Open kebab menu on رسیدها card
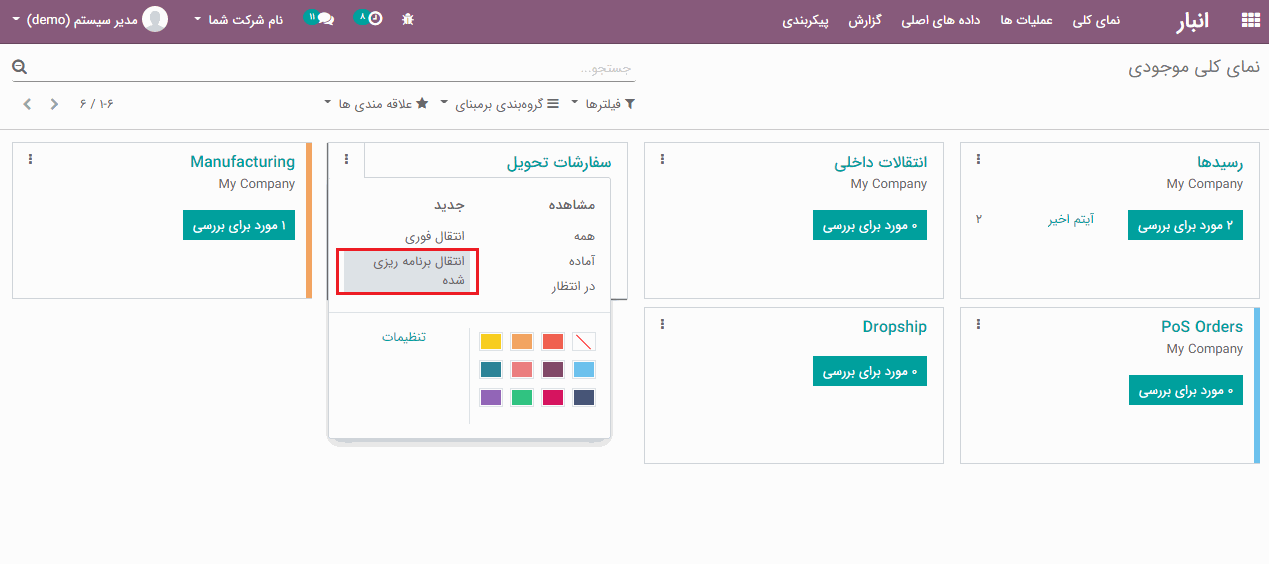The height and width of the screenshot is (564, 1269). (x=979, y=159)
